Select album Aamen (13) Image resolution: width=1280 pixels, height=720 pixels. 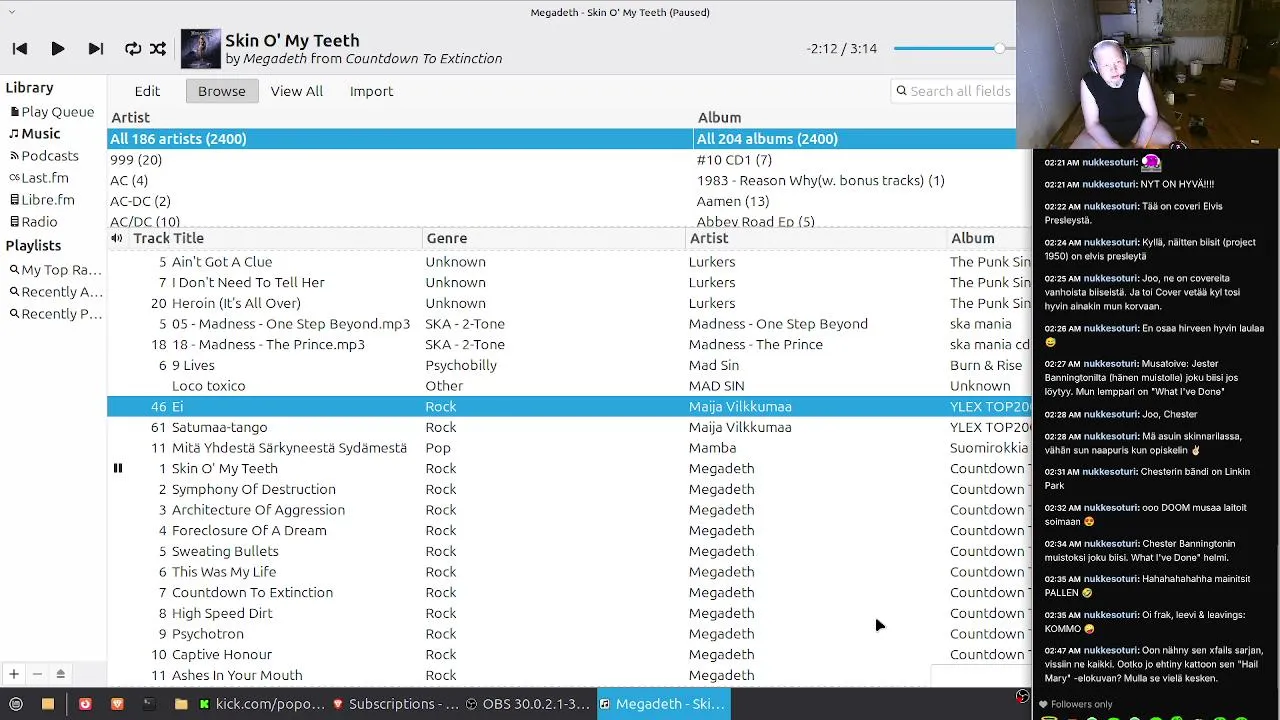pyautogui.click(x=855, y=202)
